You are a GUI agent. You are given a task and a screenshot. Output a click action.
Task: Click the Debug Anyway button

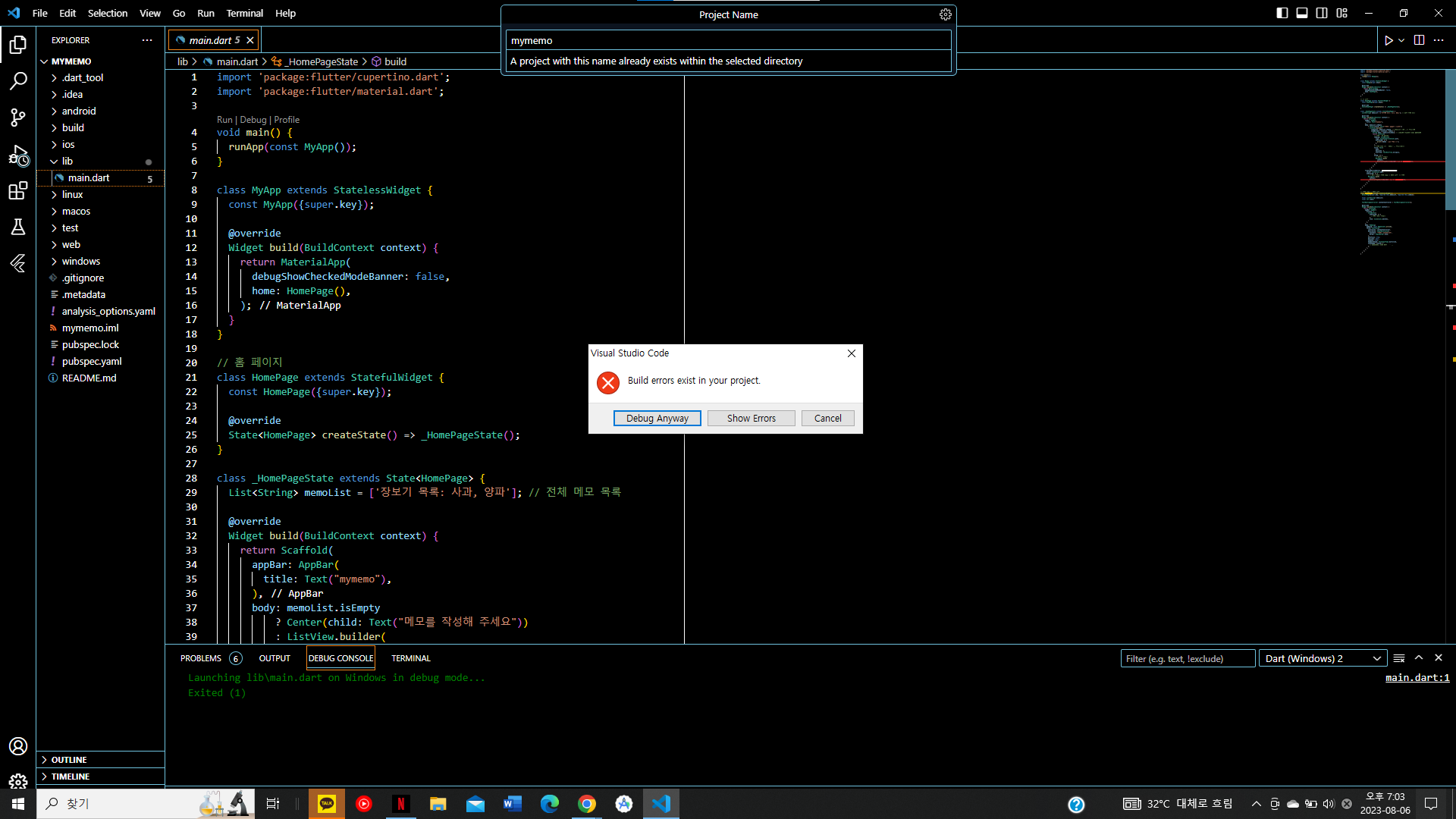pyautogui.click(x=657, y=419)
